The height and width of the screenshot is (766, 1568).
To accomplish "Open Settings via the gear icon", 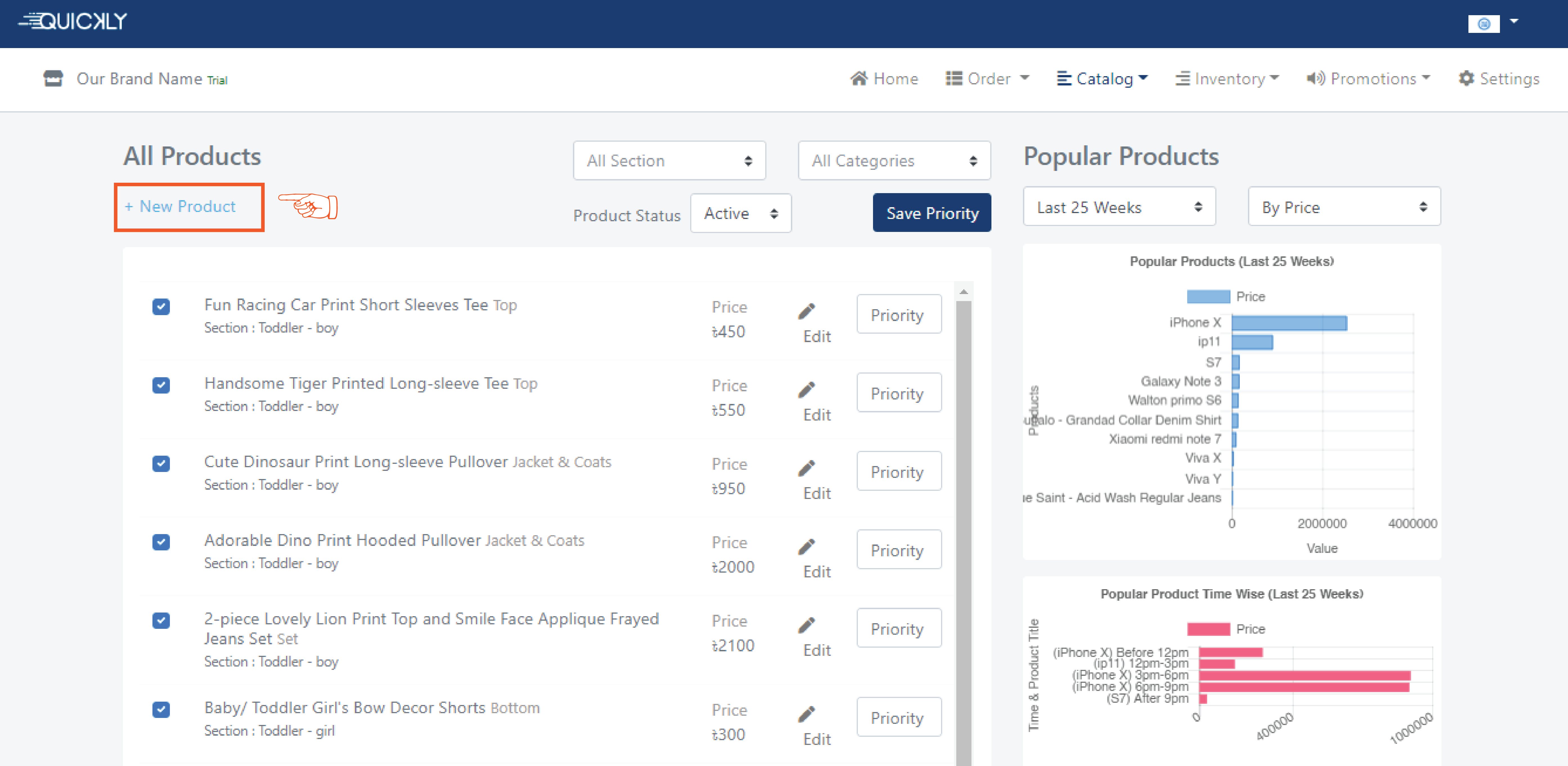I will pos(1466,78).
